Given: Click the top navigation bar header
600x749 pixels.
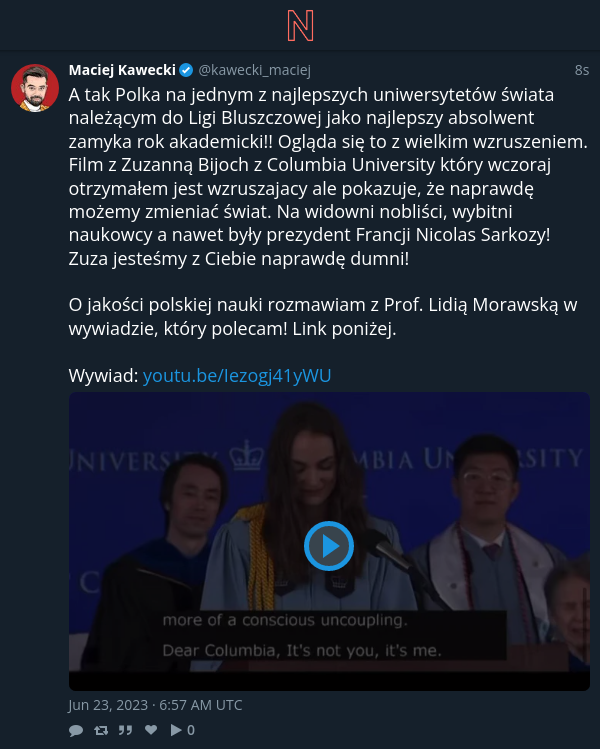Looking at the screenshot, I should (300, 25).
